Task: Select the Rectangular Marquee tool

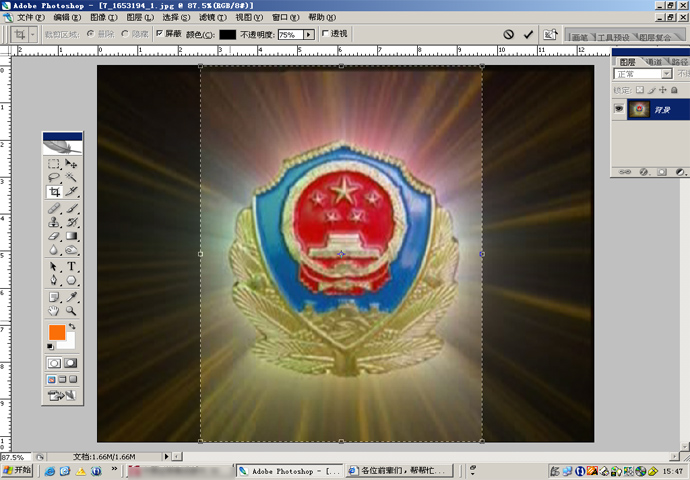Action: point(54,164)
